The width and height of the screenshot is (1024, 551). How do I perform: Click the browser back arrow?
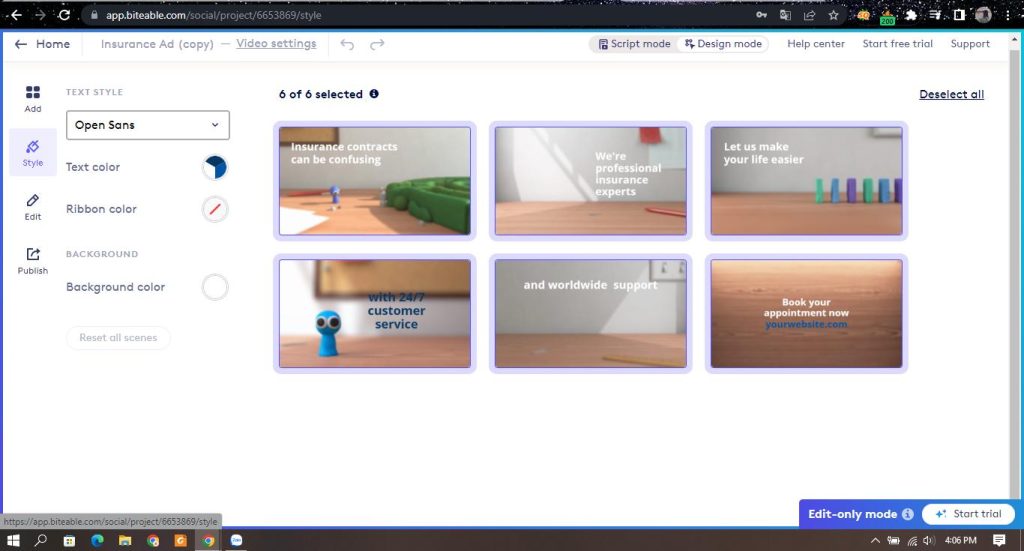pos(16,14)
